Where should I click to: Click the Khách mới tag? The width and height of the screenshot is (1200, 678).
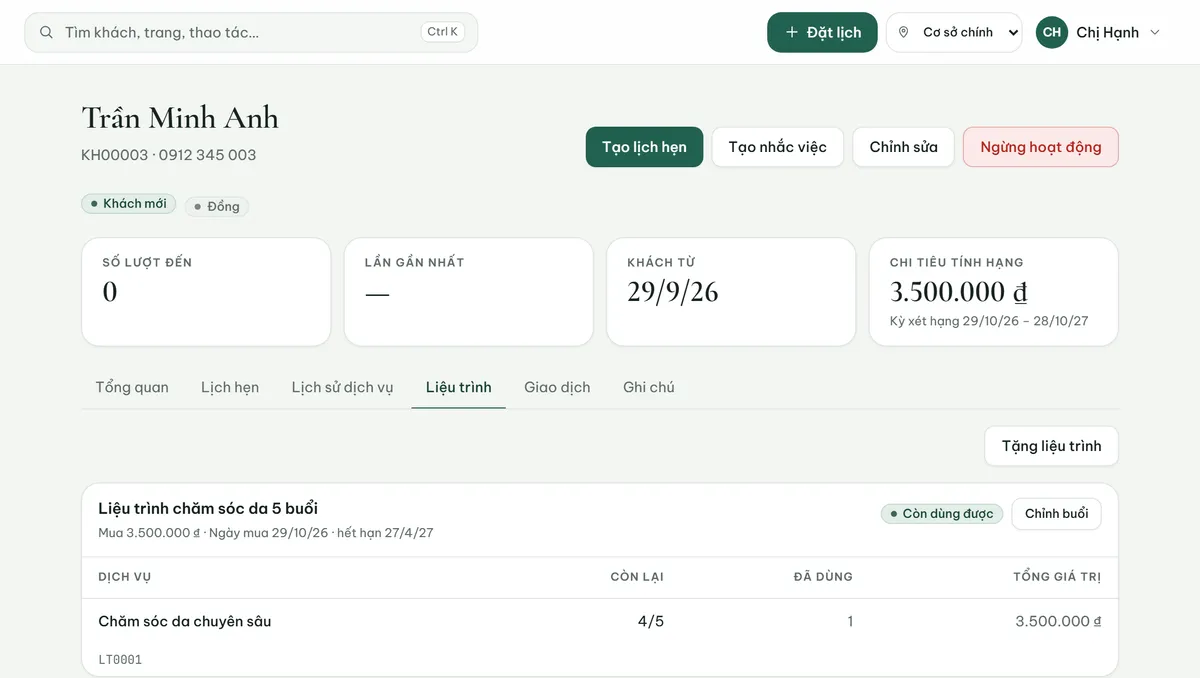click(129, 204)
